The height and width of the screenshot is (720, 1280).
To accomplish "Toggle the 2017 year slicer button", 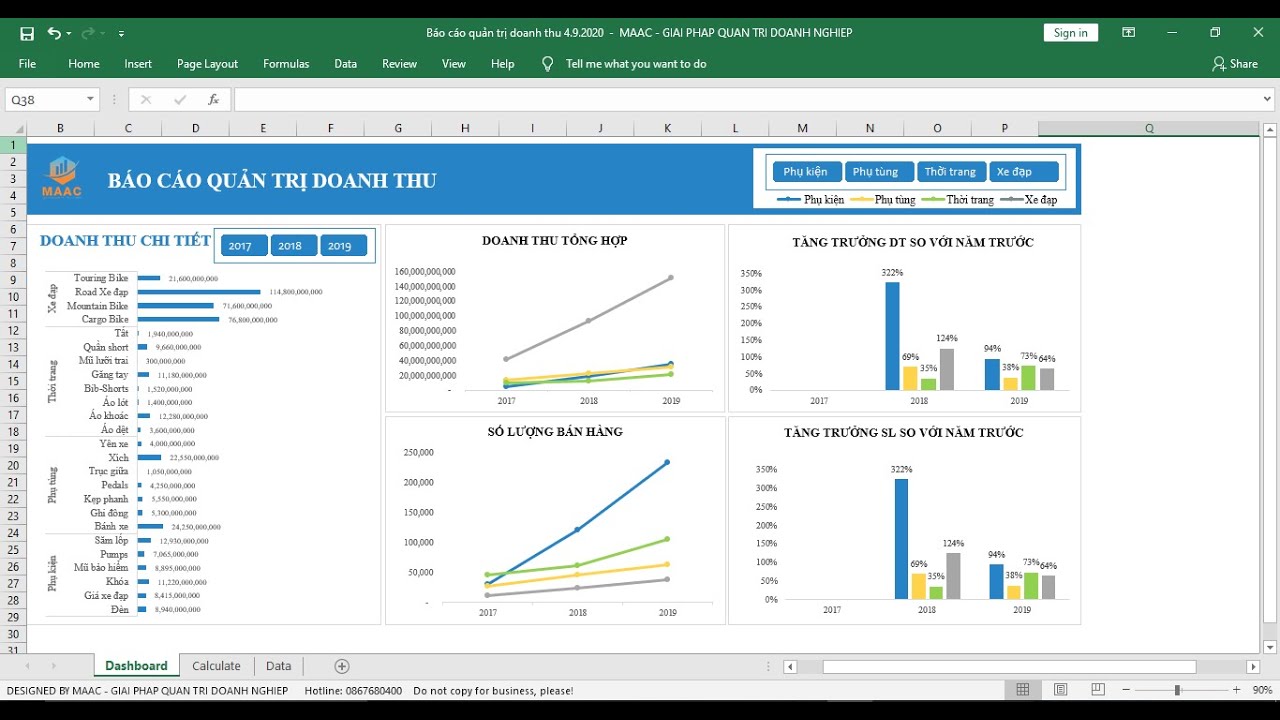I will pyautogui.click(x=243, y=246).
